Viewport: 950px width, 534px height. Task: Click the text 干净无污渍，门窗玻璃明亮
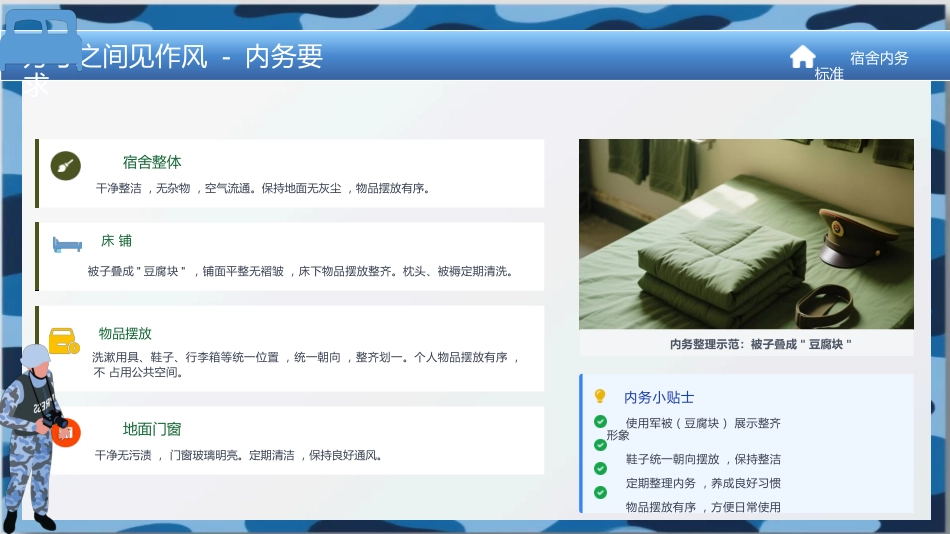tap(166, 455)
